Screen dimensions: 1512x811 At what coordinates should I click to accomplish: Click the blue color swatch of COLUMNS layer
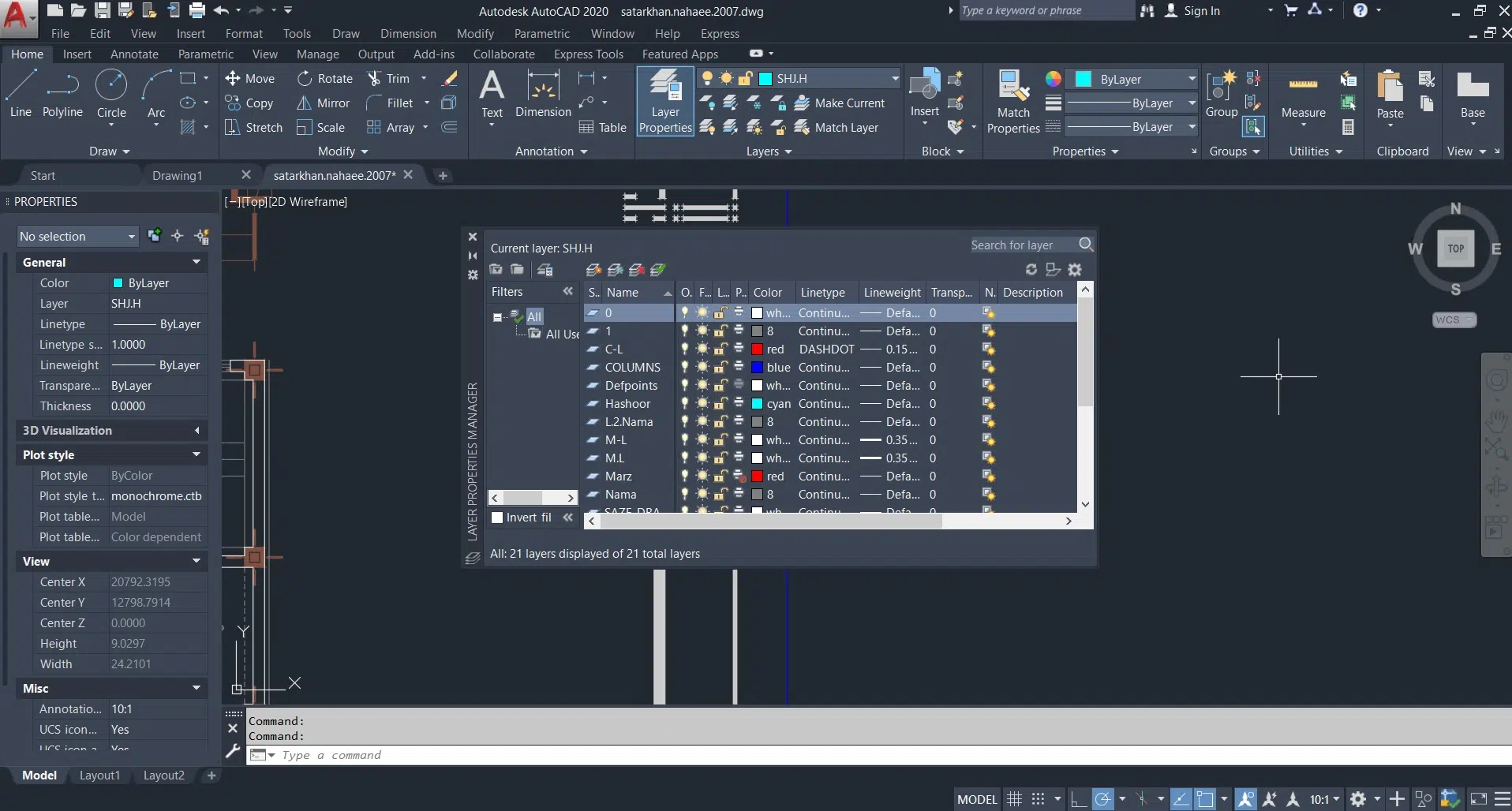pyautogui.click(x=757, y=368)
